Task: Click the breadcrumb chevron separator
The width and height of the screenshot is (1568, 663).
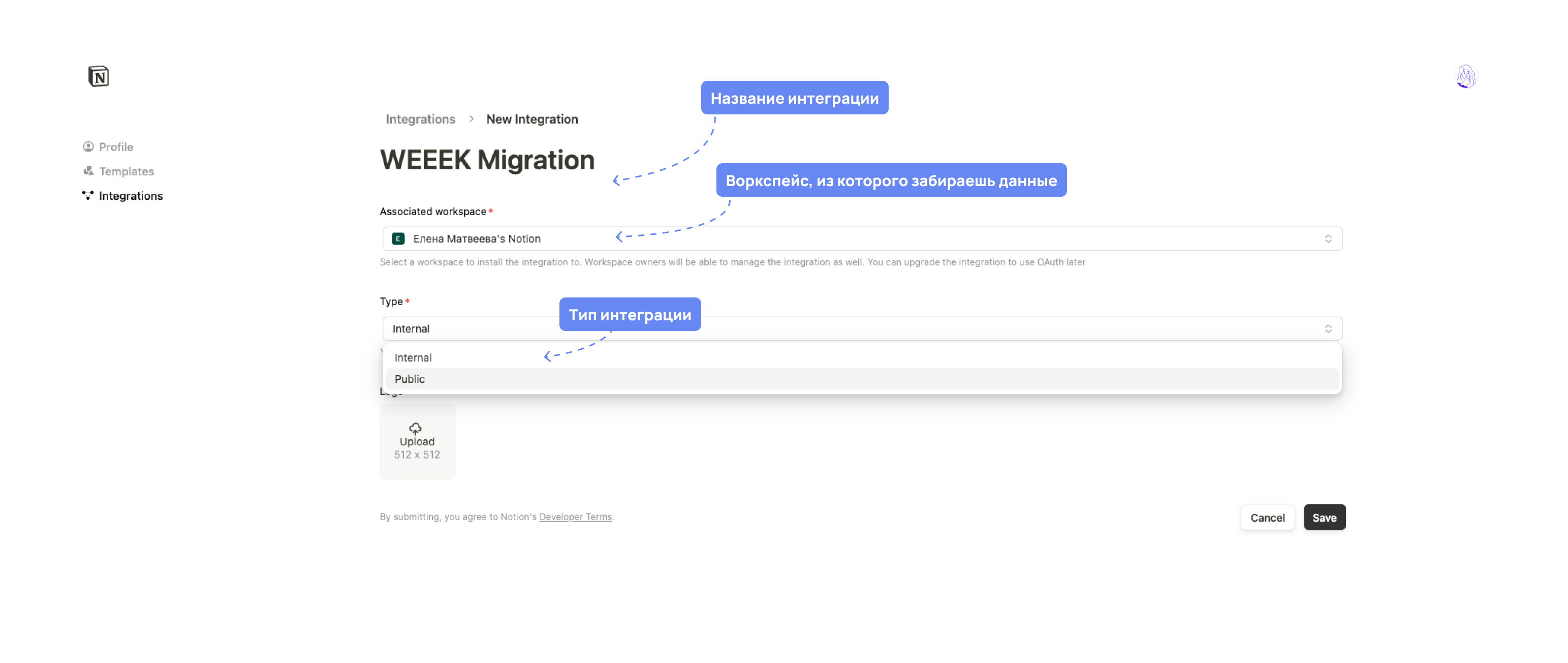Action: (471, 119)
